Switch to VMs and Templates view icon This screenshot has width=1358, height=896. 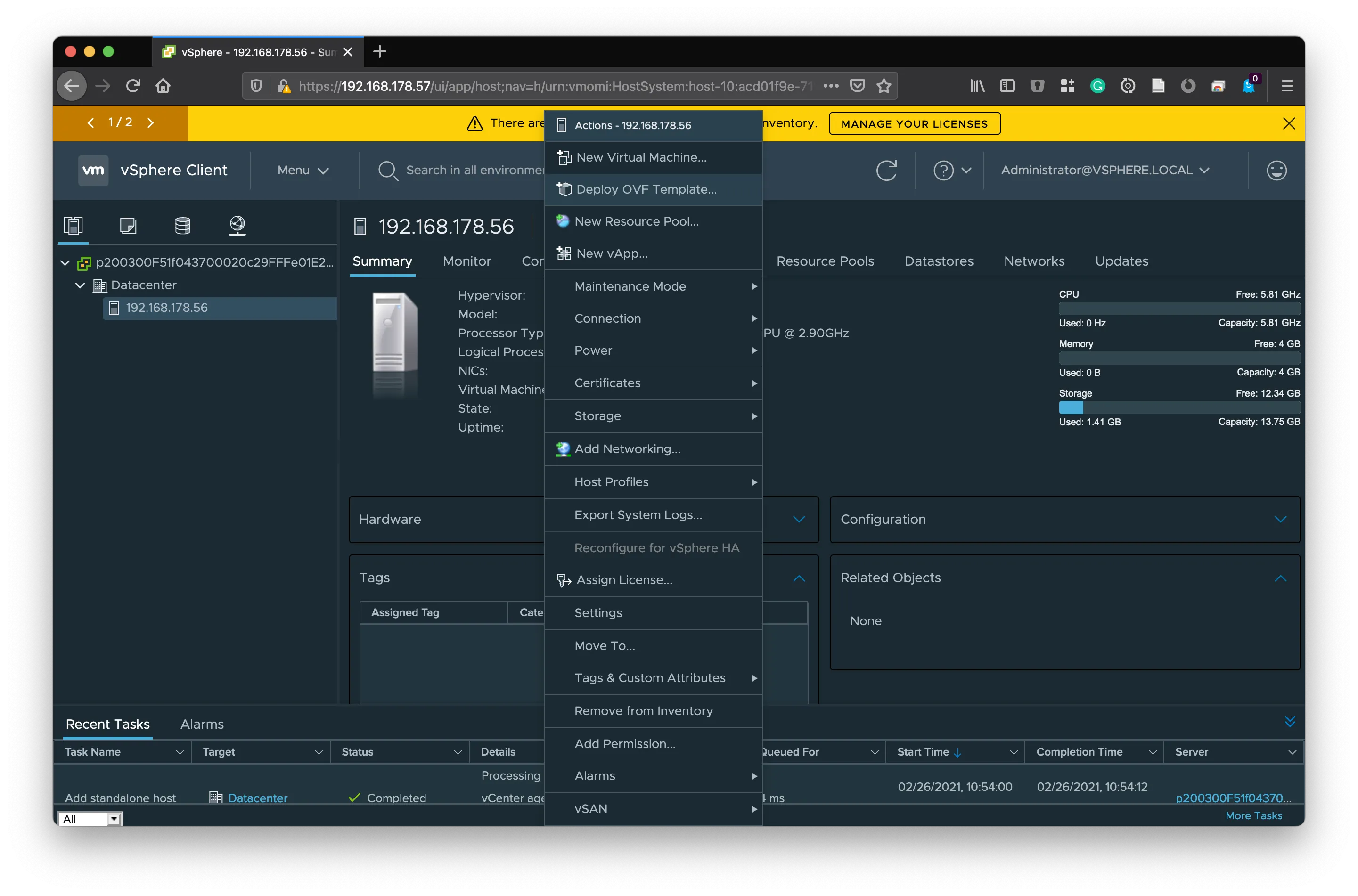(x=128, y=226)
